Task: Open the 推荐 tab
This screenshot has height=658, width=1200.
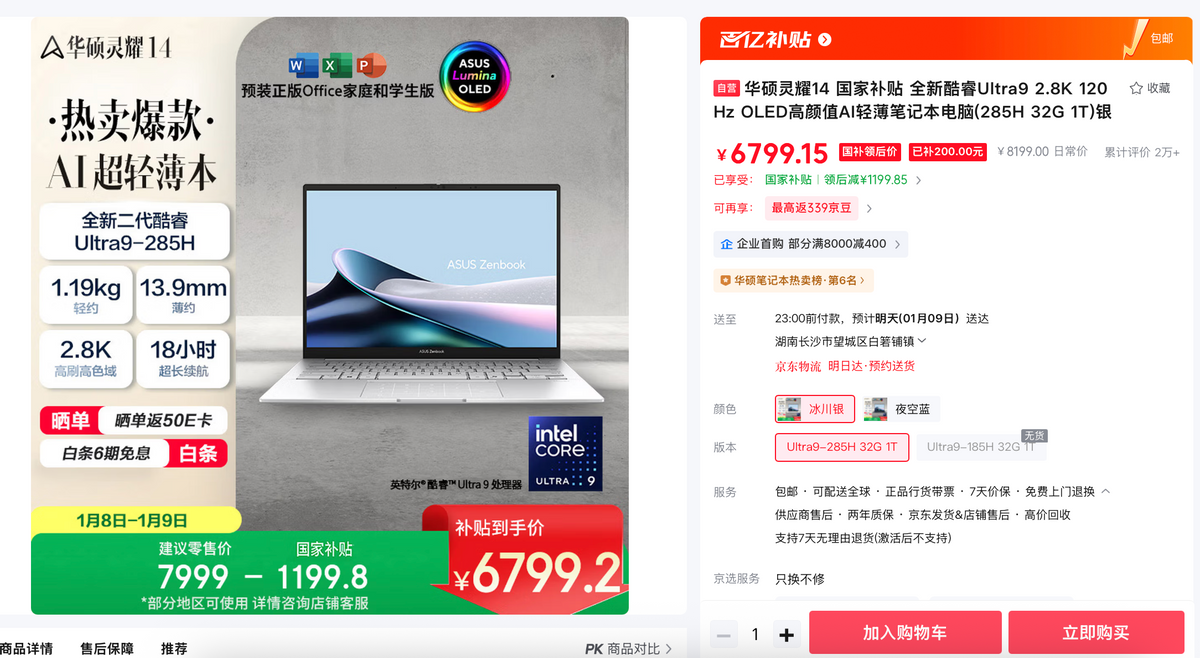Action: 174,649
